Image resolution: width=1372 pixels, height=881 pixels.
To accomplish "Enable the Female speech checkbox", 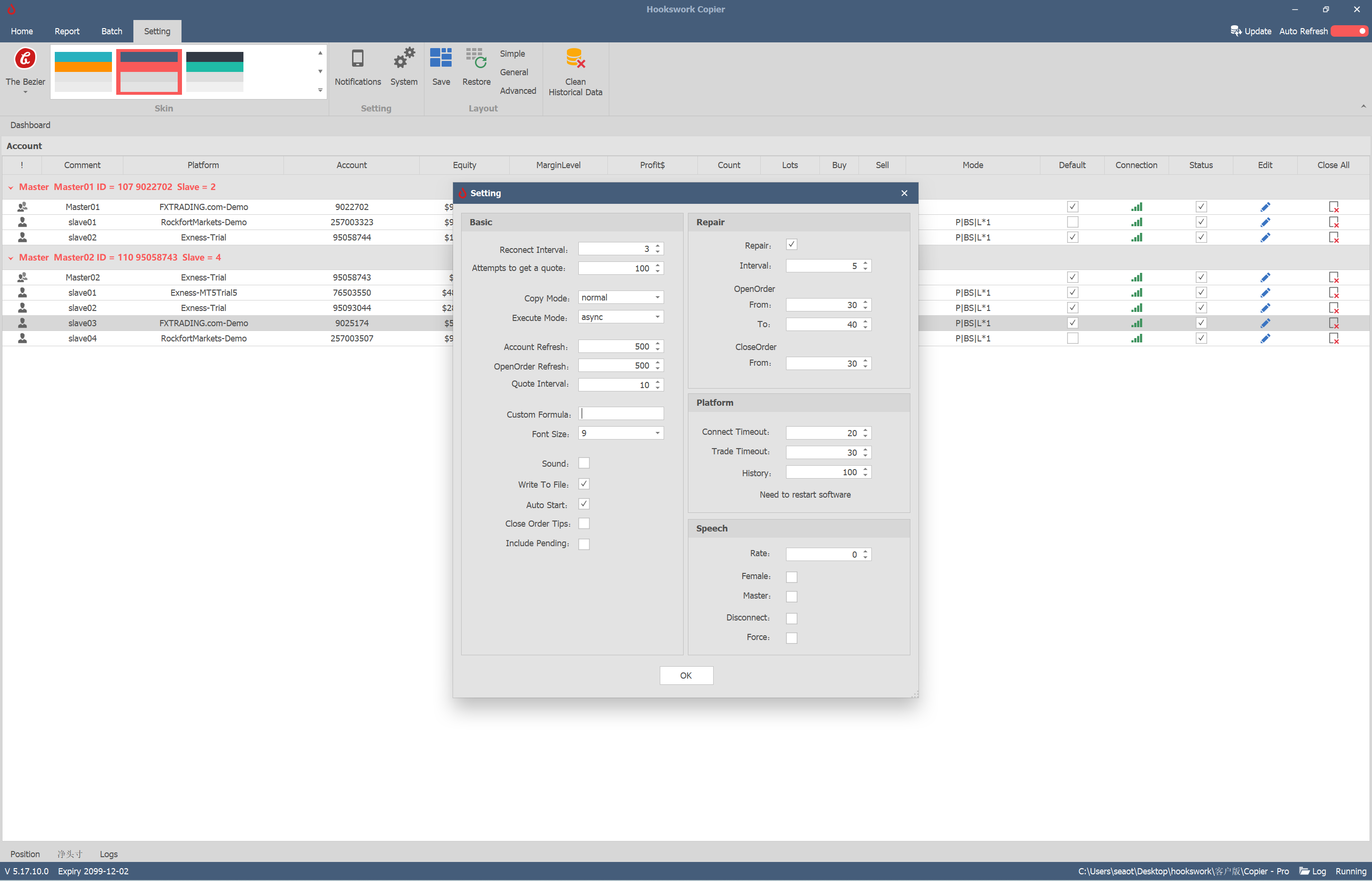I will [x=791, y=577].
